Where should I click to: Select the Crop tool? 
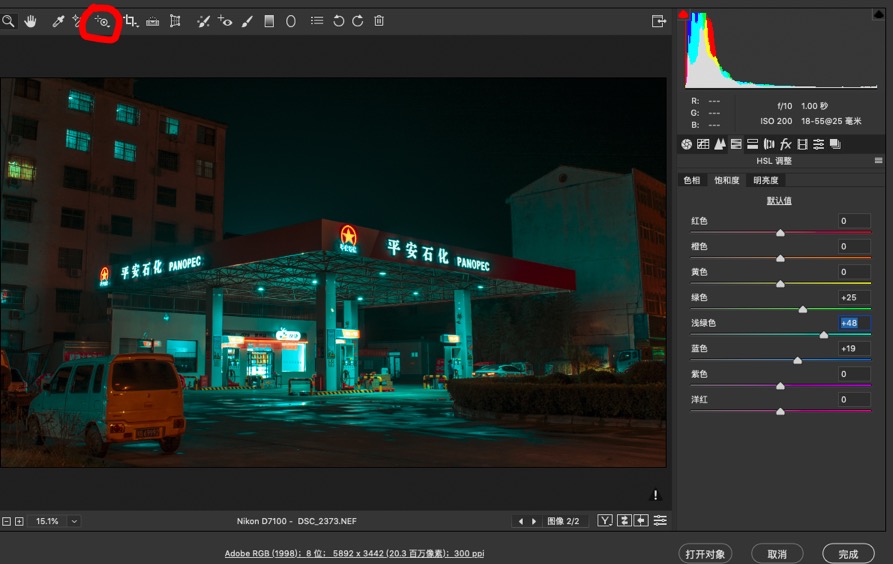pyautogui.click(x=130, y=22)
